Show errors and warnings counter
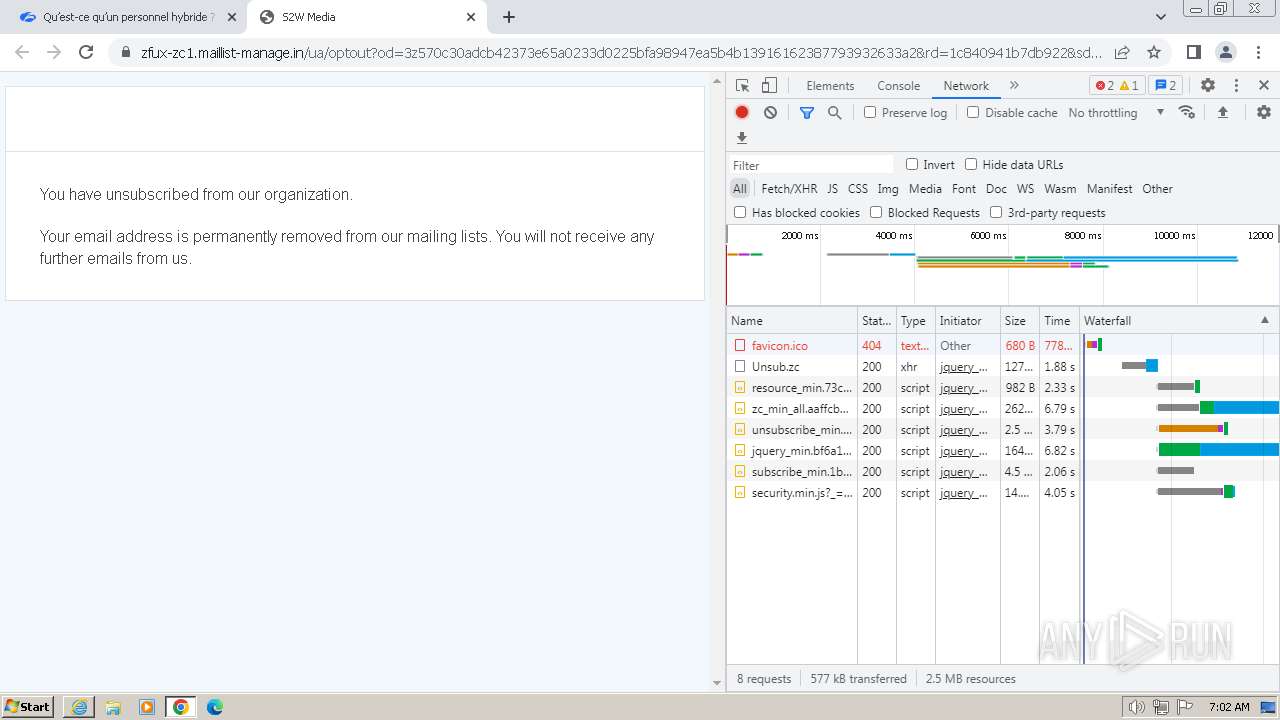Screen dimensions: 1280x720 pyautogui.click(x=1116, y=86)
